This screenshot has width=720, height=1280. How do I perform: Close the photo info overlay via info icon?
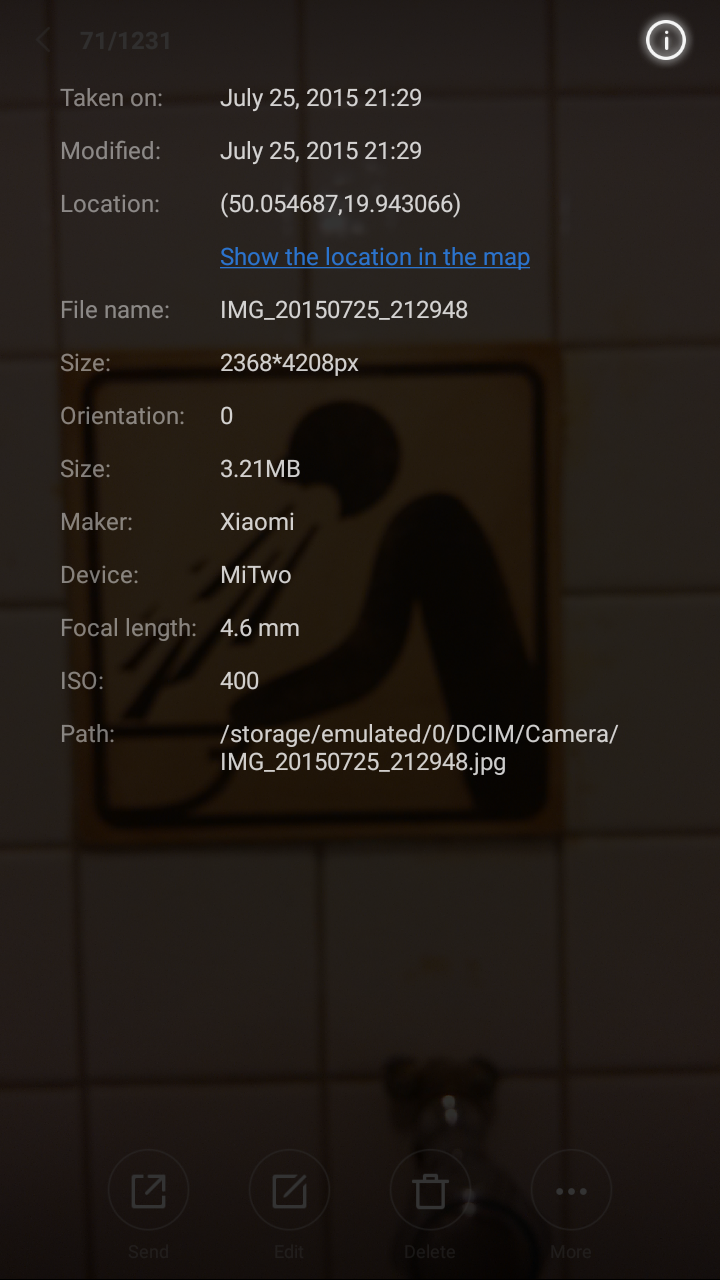(x=665, y=41)
